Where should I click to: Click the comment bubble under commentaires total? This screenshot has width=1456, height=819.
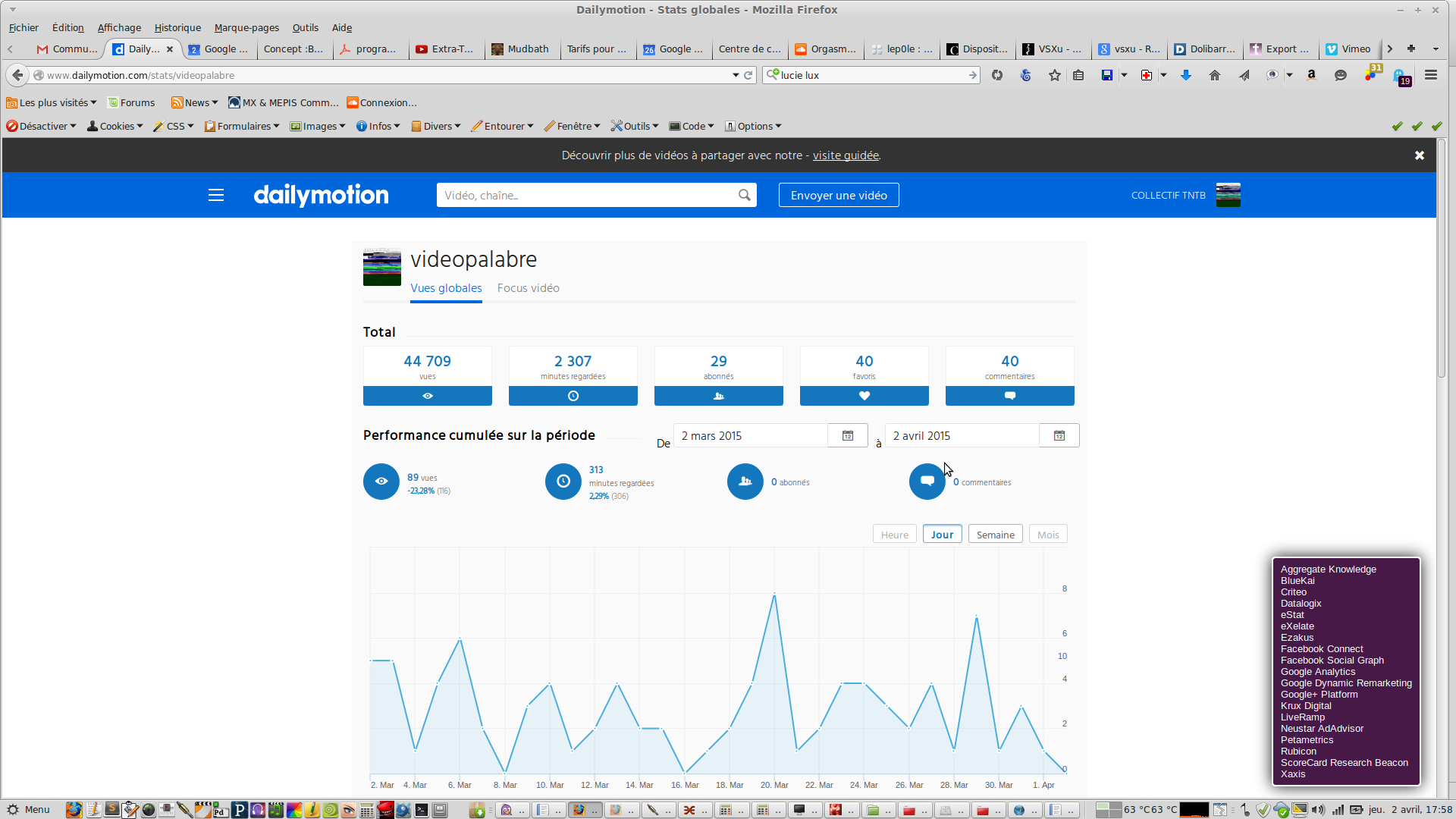(x=1010, y=396)
